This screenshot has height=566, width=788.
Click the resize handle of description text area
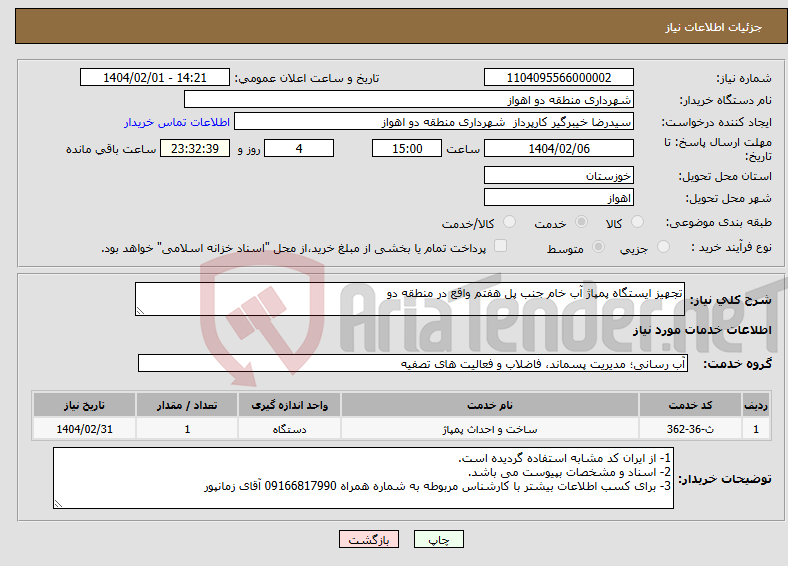coord(141,311)
